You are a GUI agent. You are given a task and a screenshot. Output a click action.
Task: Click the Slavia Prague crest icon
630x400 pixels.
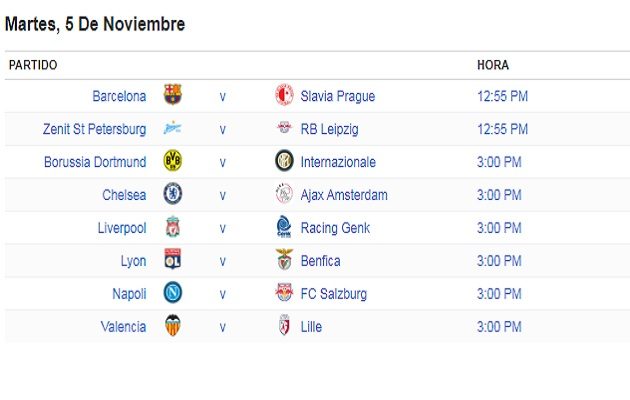click(284, 96)
